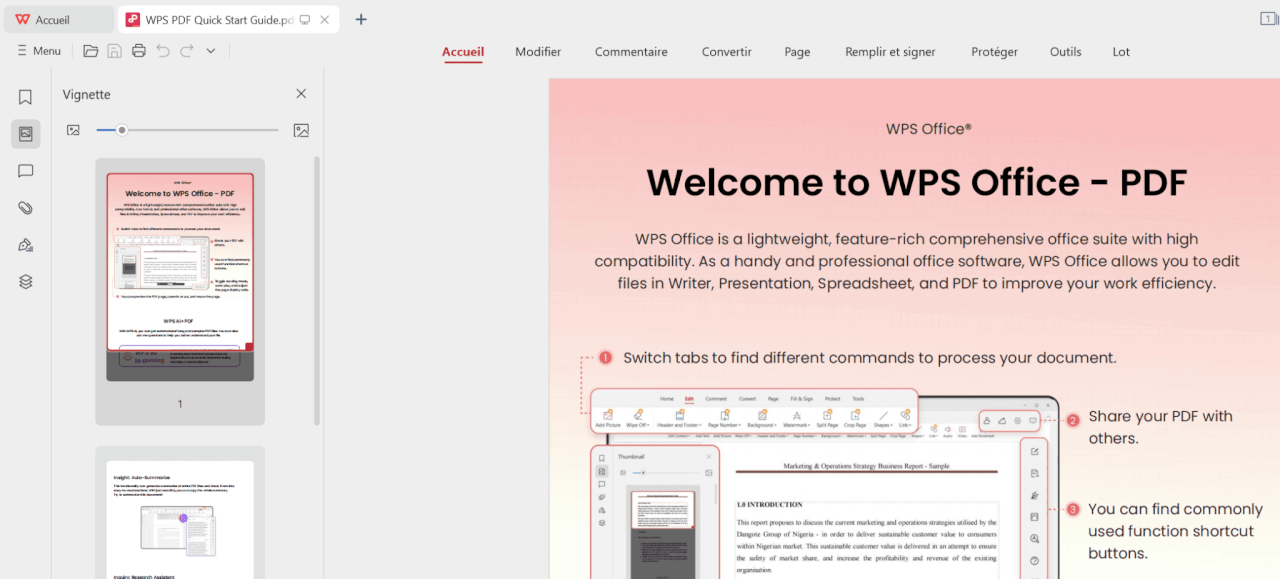Click the WPS Office® text in document

[928, 129]
